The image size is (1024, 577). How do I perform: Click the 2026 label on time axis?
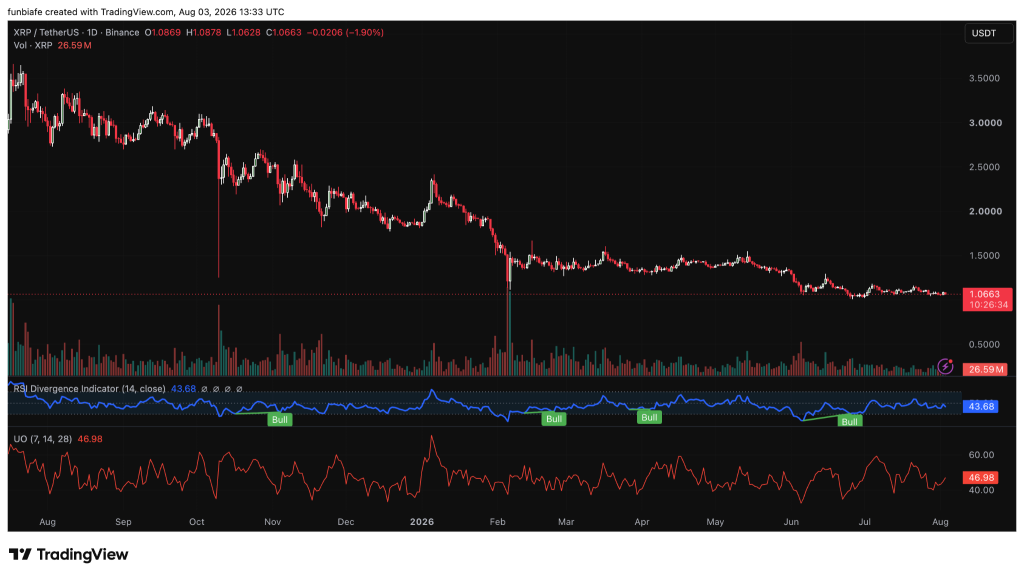pyautogui.click(x=422, y=522)
